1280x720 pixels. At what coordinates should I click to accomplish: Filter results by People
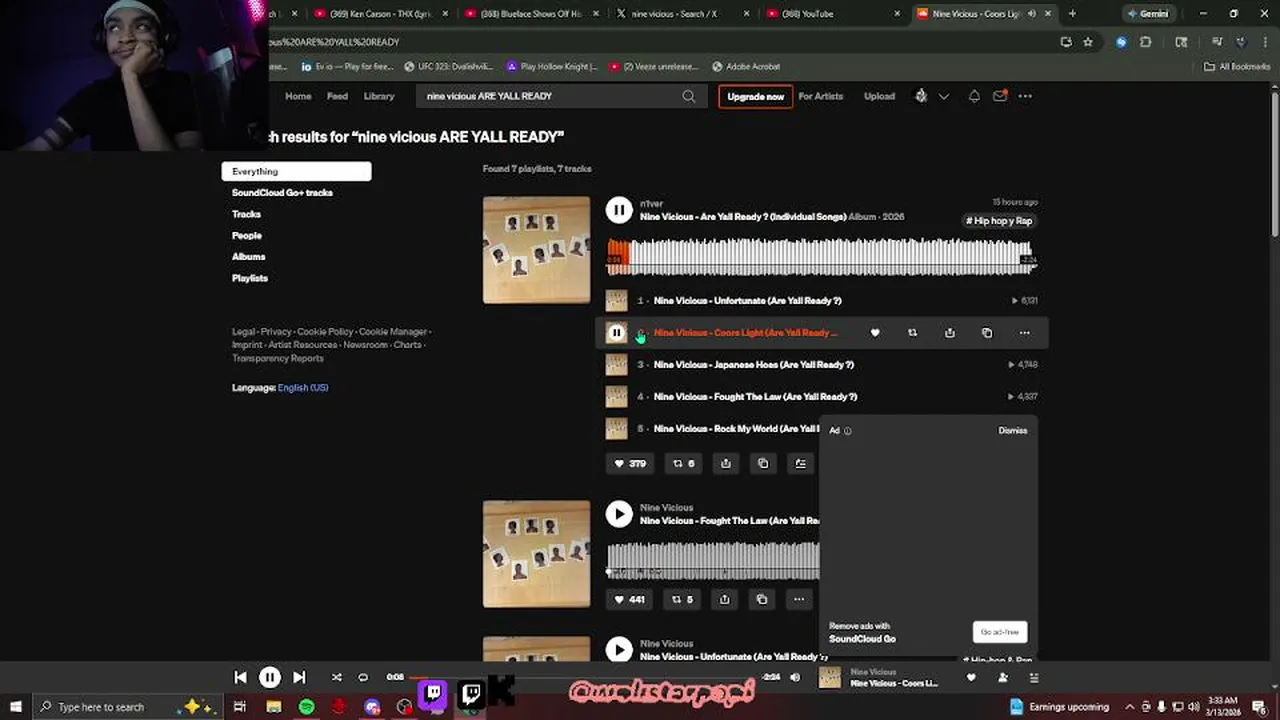pos(247,235)
